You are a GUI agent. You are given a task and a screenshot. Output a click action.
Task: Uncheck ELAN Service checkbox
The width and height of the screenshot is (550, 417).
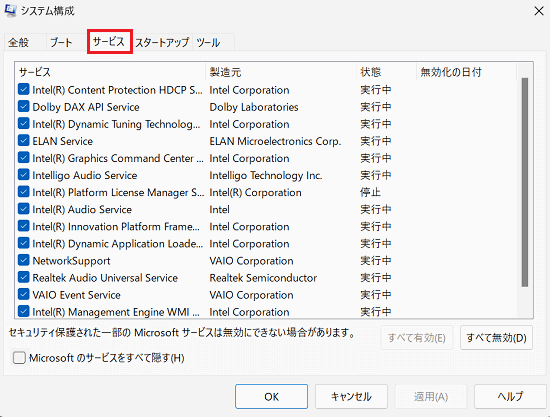pyautogui.click(x=24, y=141)
